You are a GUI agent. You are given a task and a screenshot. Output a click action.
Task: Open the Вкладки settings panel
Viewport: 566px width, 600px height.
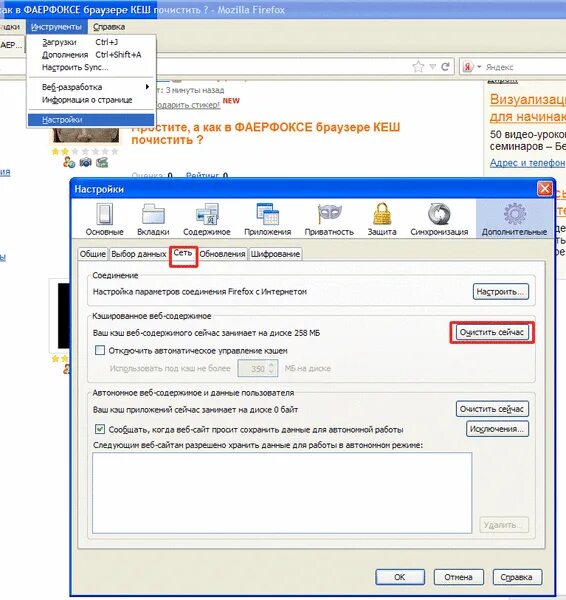point(153,219)
